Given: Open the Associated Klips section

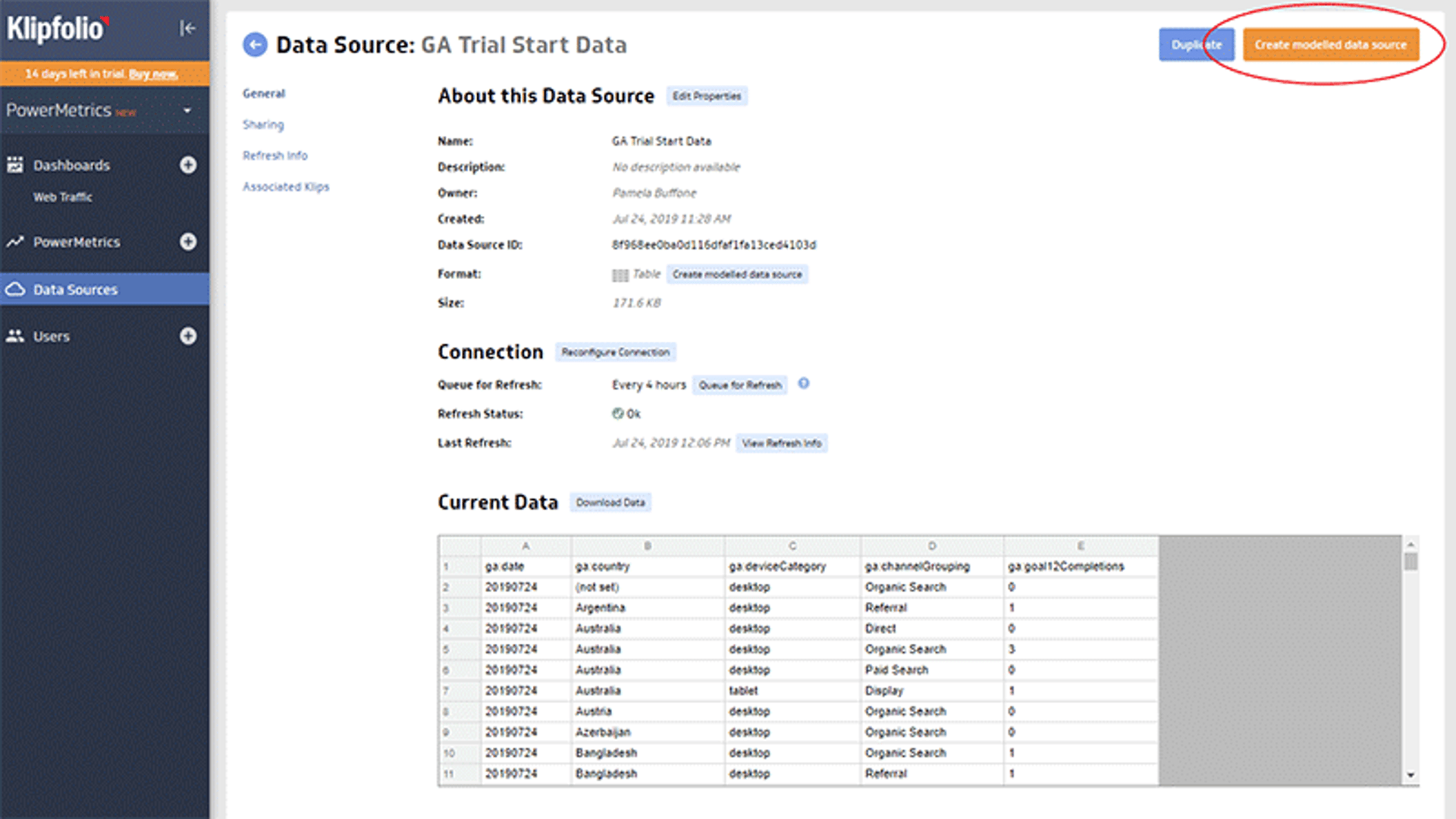Looking at the screenshot, I should [286, 187].
